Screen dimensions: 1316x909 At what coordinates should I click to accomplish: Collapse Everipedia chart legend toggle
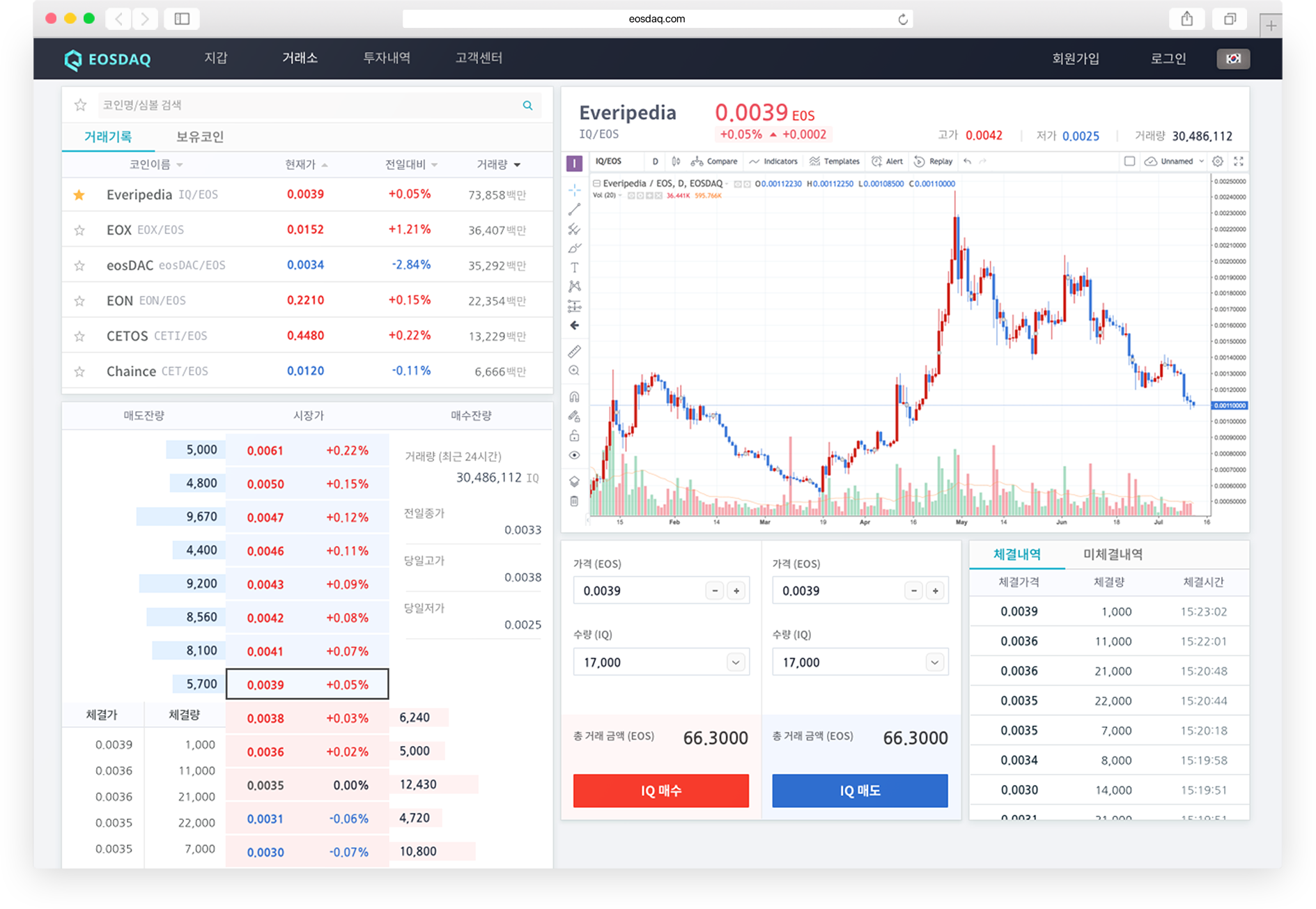(x=597, y=184)
